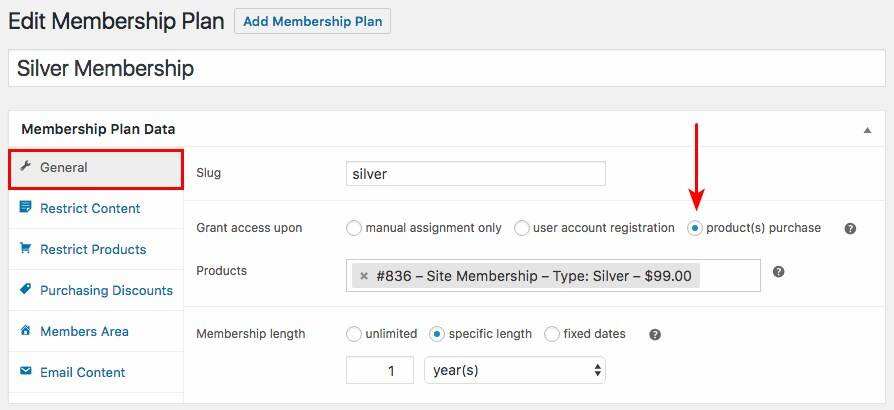The image size is (894, 410).
Task: Choose unlimited membership length
Action: click(x=354, y=334)
